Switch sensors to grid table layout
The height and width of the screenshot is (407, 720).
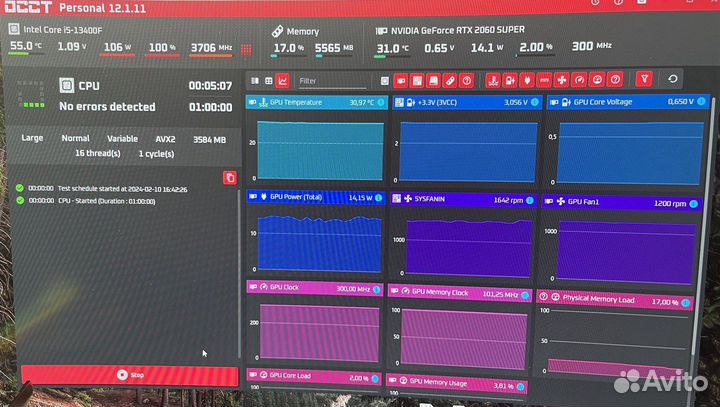[269, 81]
